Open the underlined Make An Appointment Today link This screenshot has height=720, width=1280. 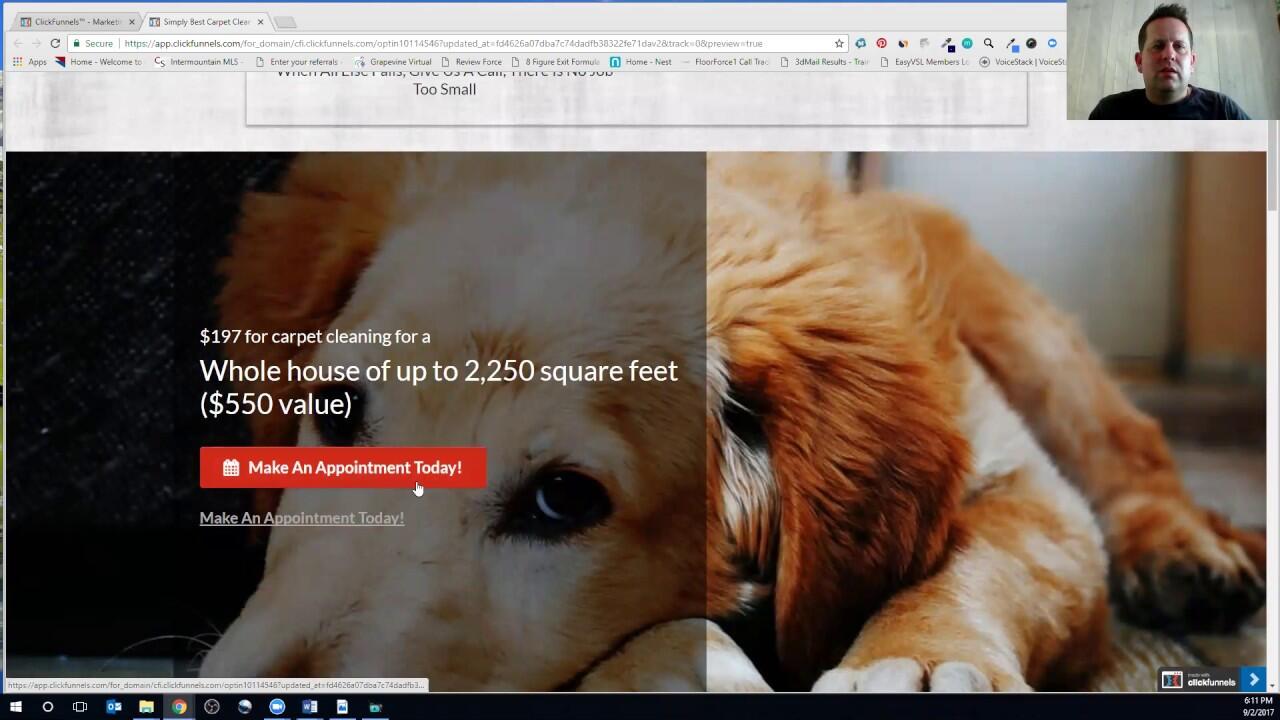click(301, 517)
